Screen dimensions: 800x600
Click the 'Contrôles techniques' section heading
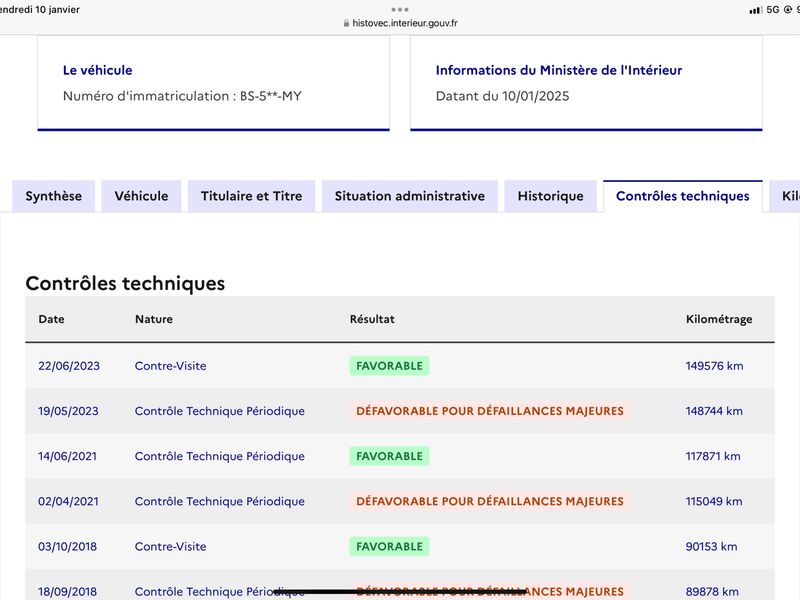[x=125, y=283]
